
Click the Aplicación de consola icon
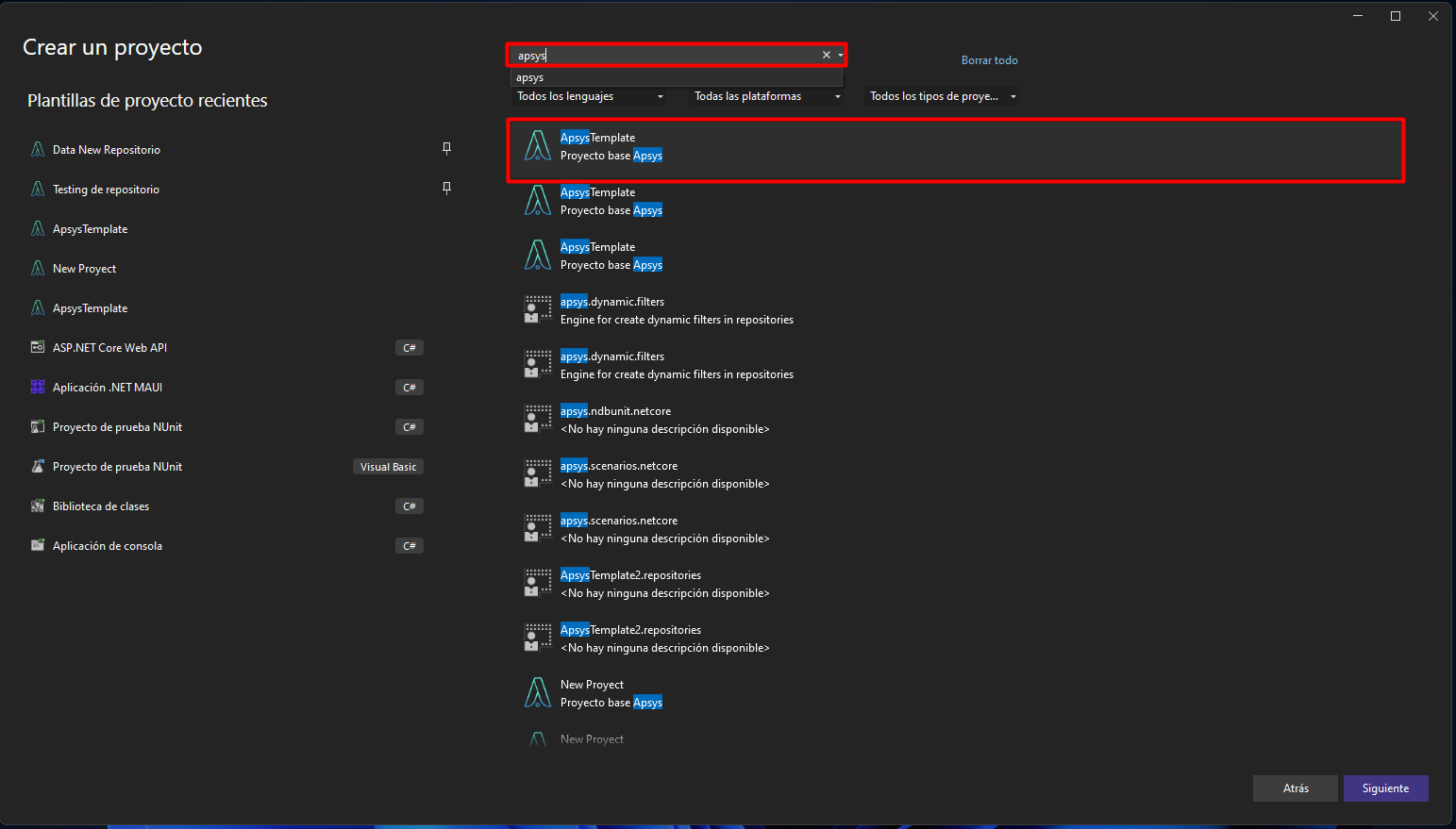(38, 546)
